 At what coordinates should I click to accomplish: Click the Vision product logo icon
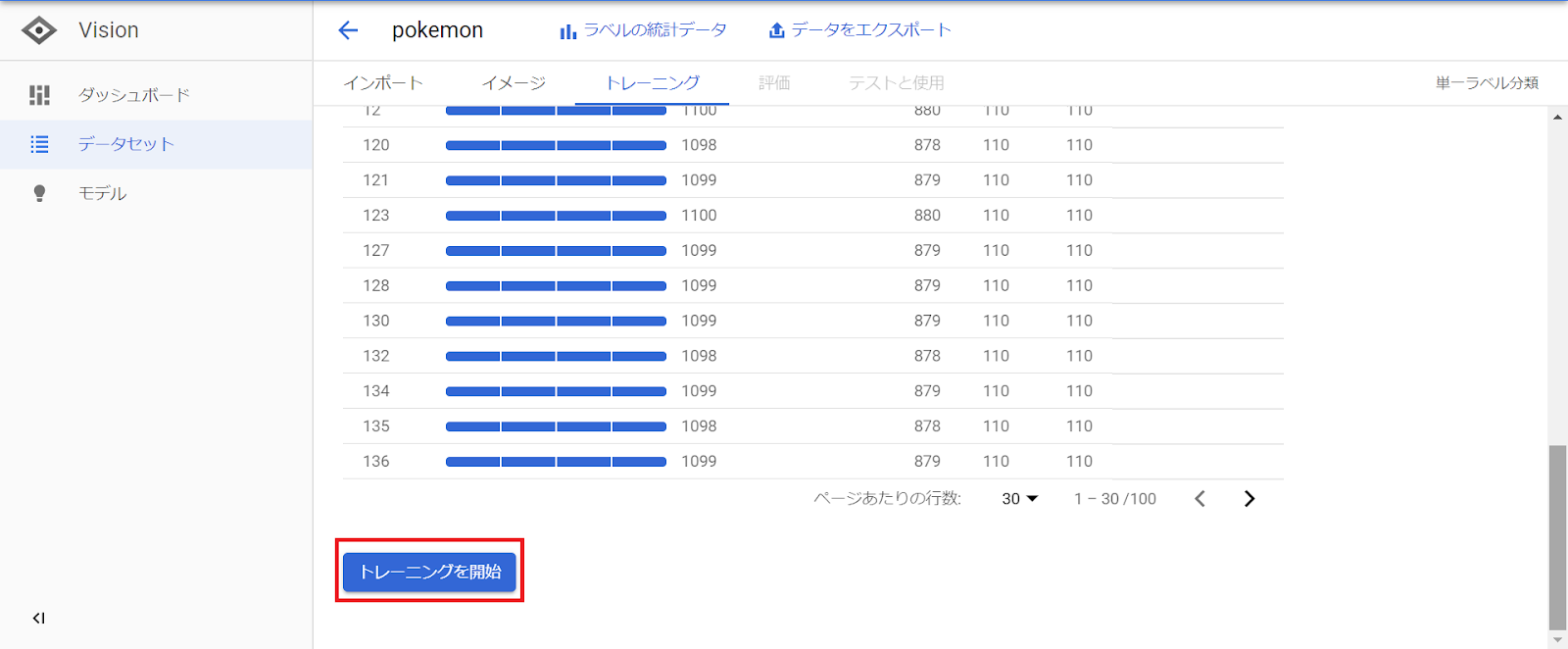click(x=39, y=30)
